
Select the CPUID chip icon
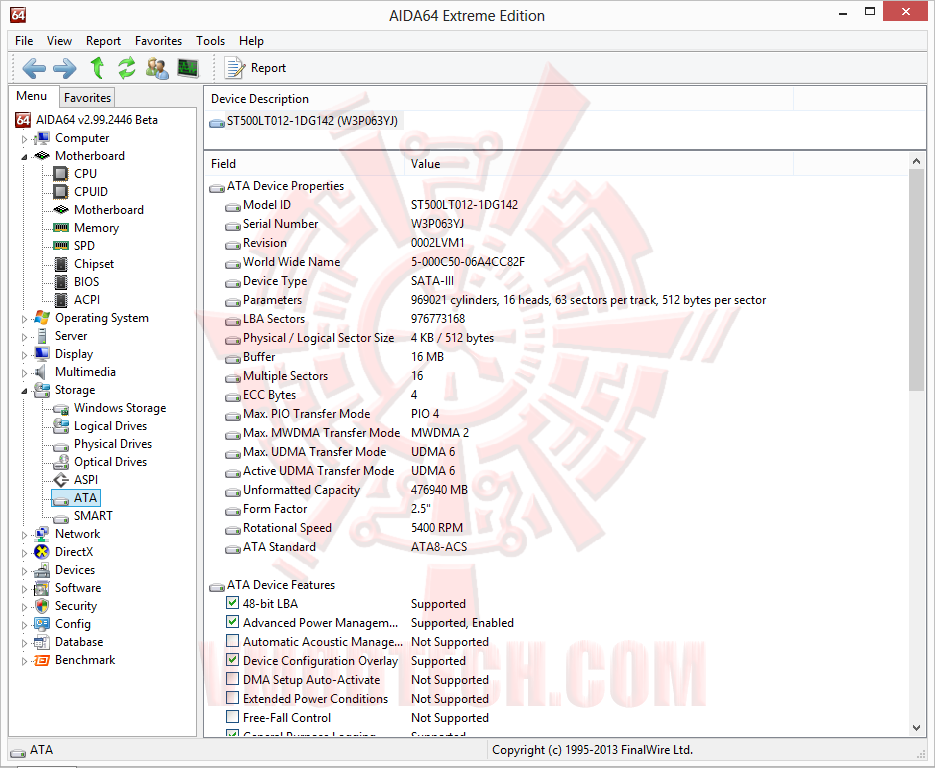(61, 191)
